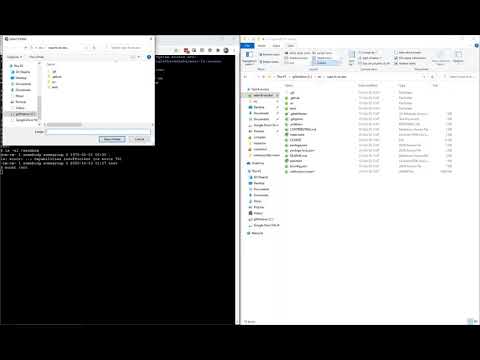The image size is (480, 360).
Task: Expand This PC in the Explorer sidebar
Action: click(x=256, y=171)
